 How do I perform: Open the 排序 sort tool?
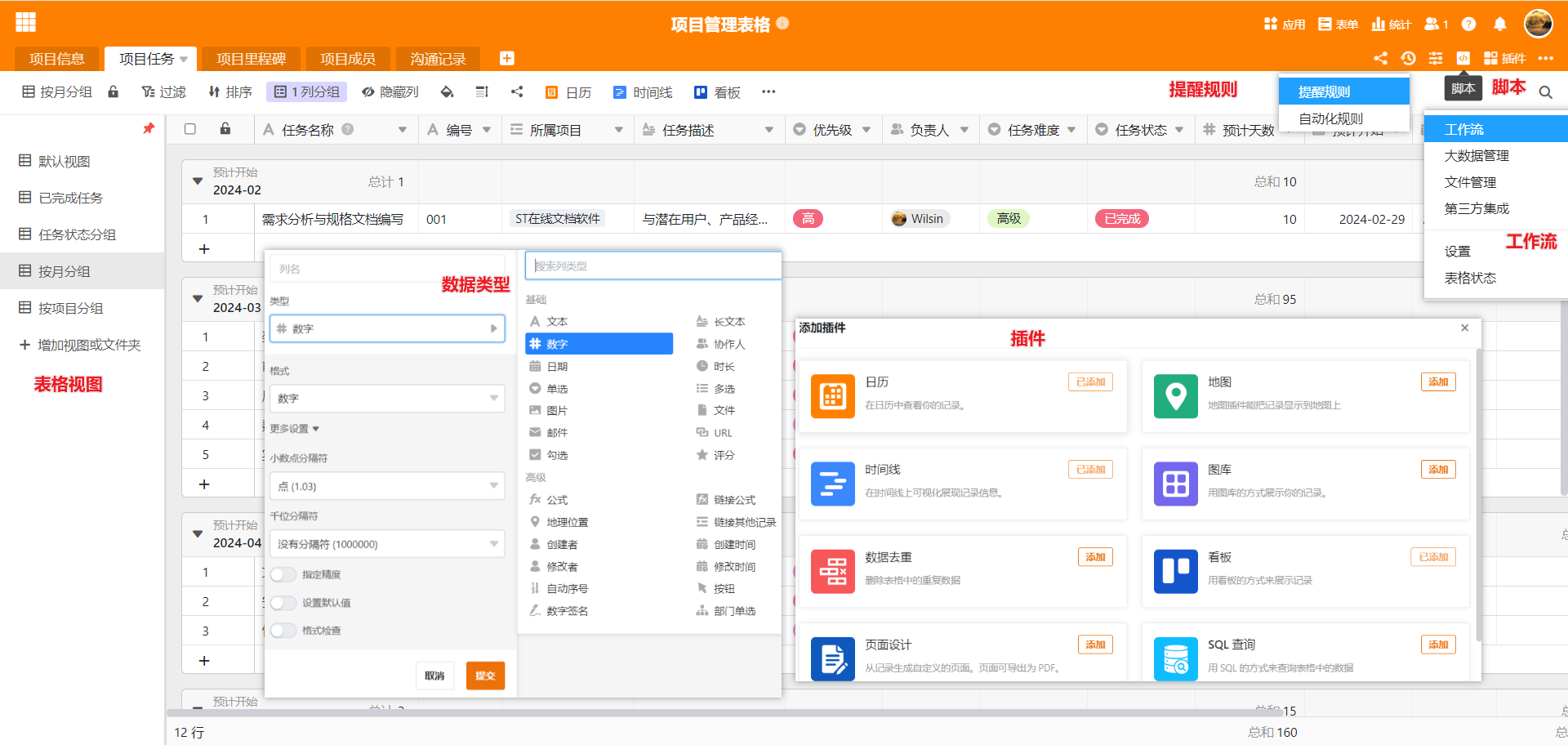229,91
